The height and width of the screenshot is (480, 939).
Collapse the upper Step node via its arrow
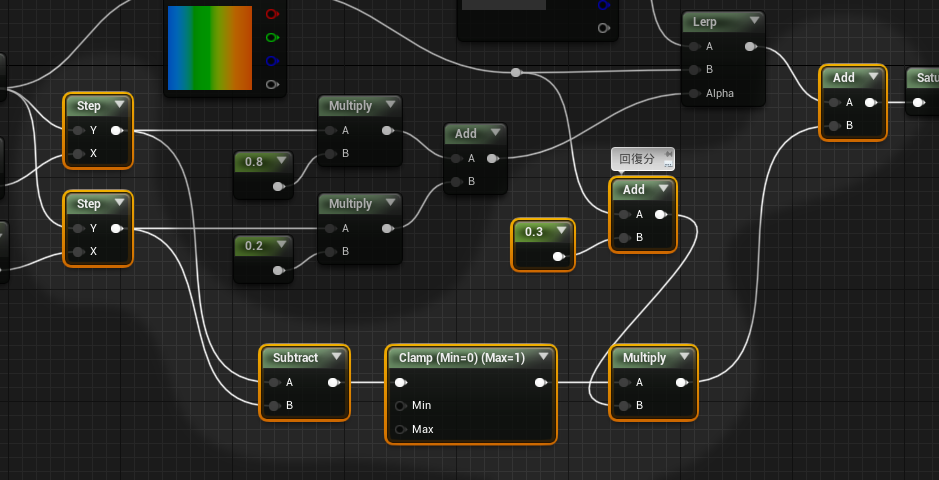coord(120,105)
